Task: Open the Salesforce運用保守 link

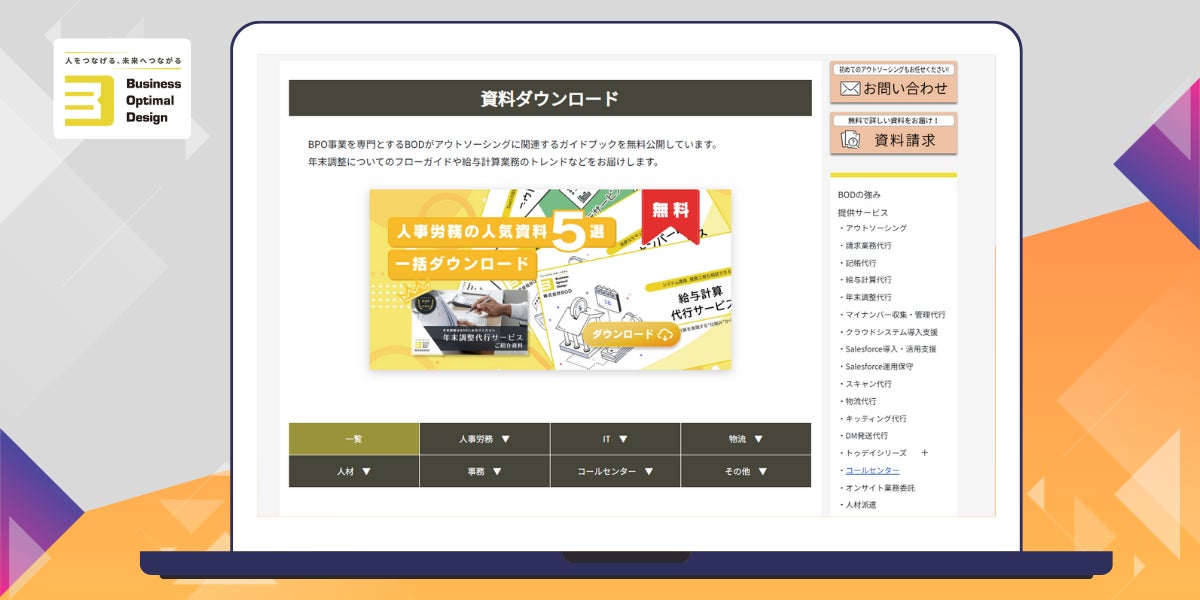Action: (x=879, y=366)
